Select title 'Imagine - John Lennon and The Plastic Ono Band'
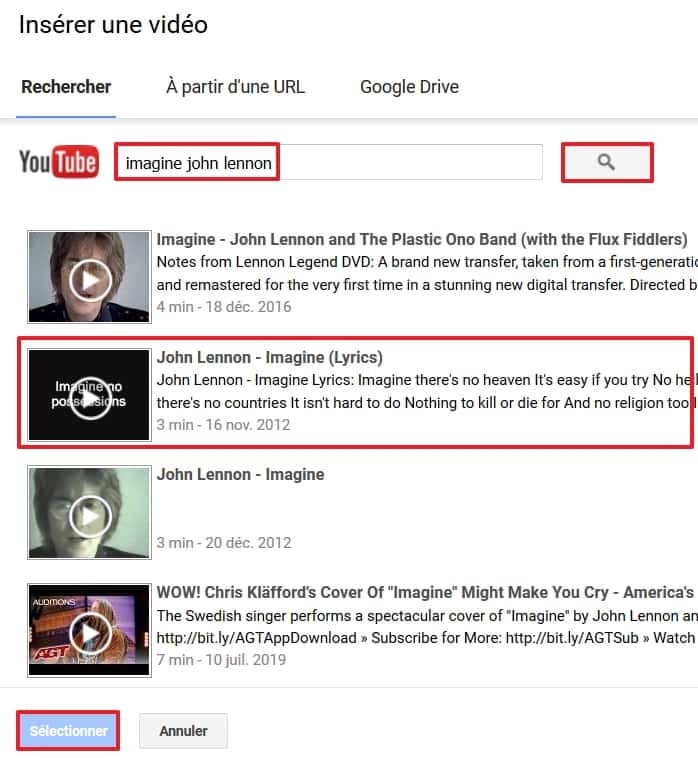 (x=422, y=239)
